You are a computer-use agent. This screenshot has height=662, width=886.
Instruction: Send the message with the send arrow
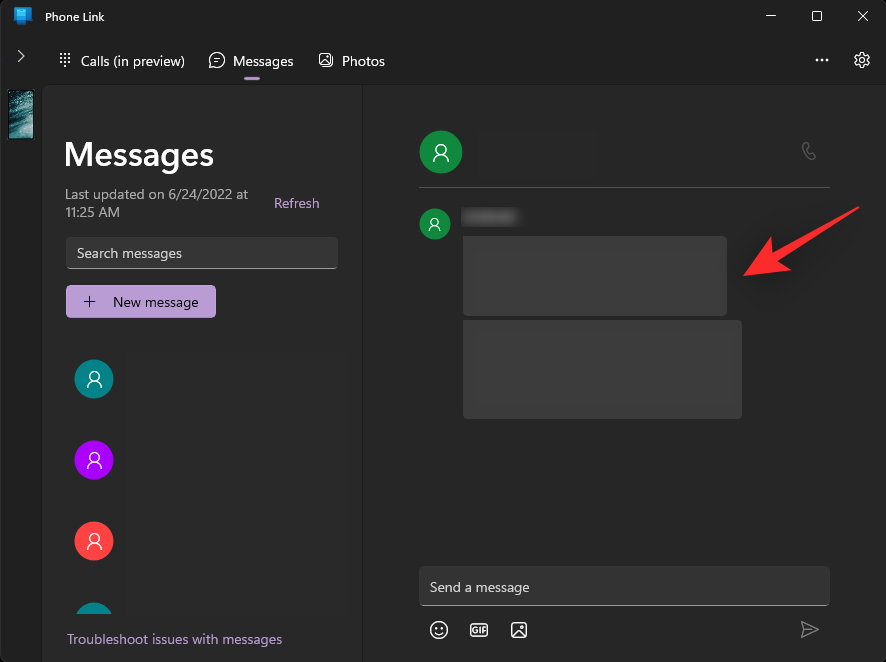coord(810,630)
